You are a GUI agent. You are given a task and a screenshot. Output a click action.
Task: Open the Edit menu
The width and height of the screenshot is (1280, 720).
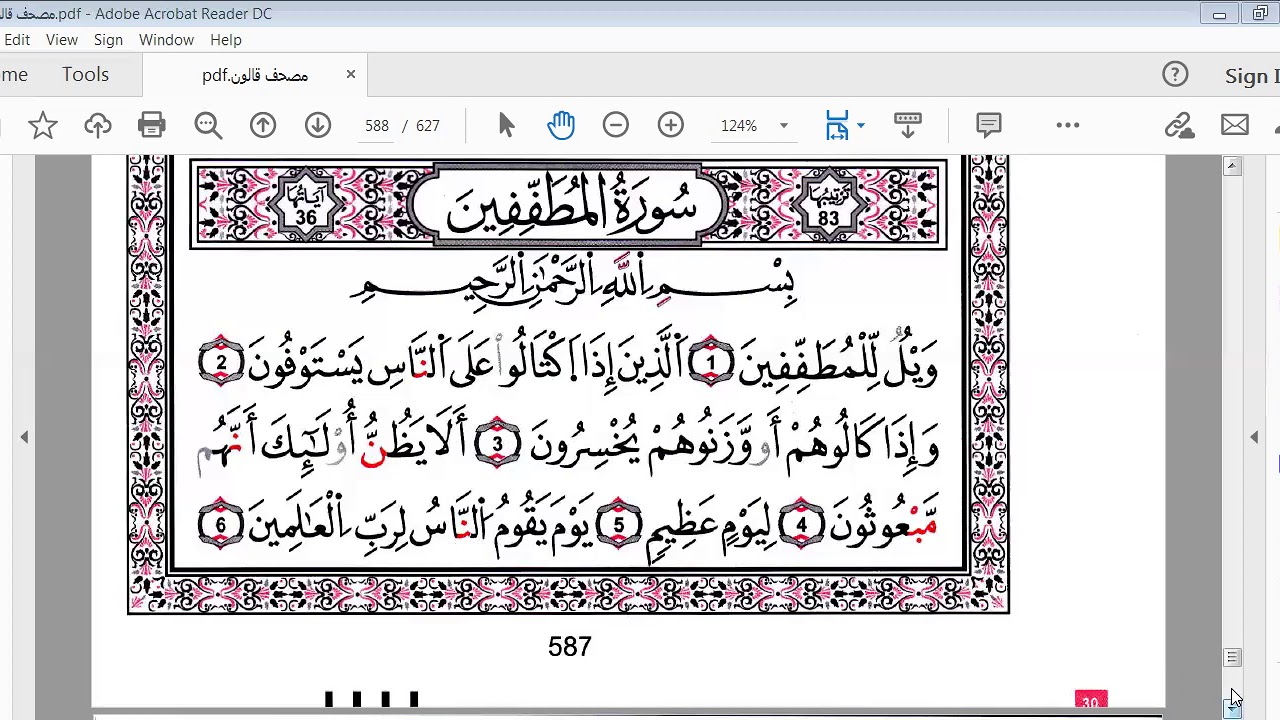click(17, 40)
